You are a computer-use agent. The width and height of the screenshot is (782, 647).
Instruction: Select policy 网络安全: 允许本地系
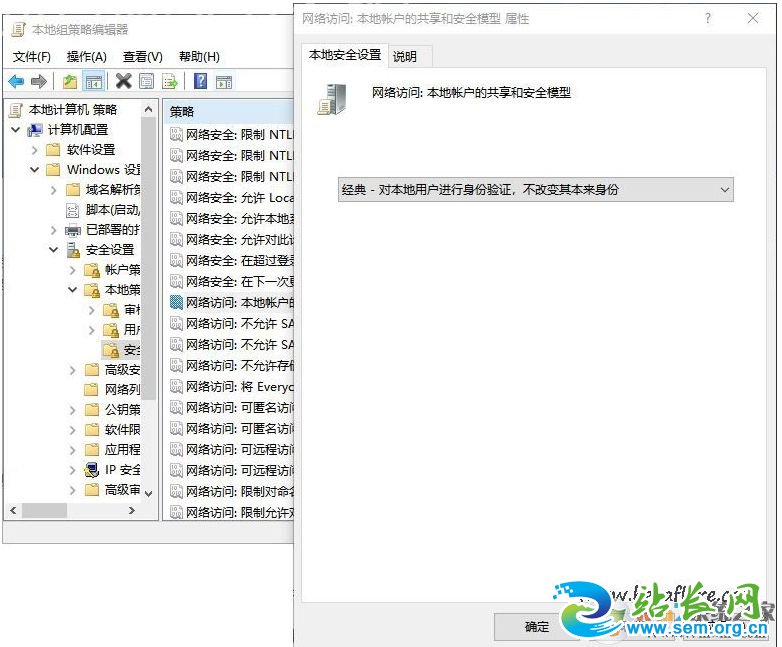coord(232,218)
